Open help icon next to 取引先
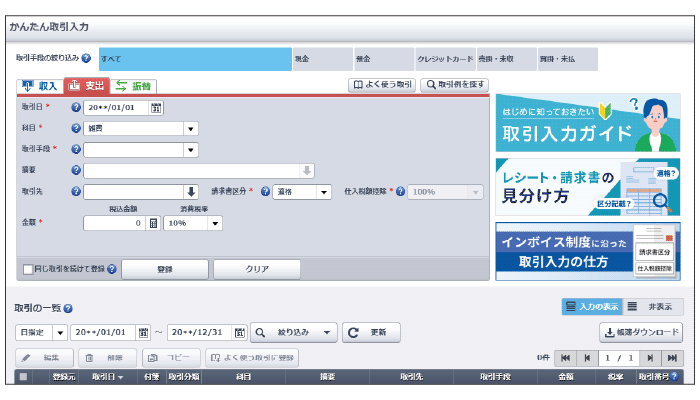Viewport: 700px width, 400px height. click(76, 191)
